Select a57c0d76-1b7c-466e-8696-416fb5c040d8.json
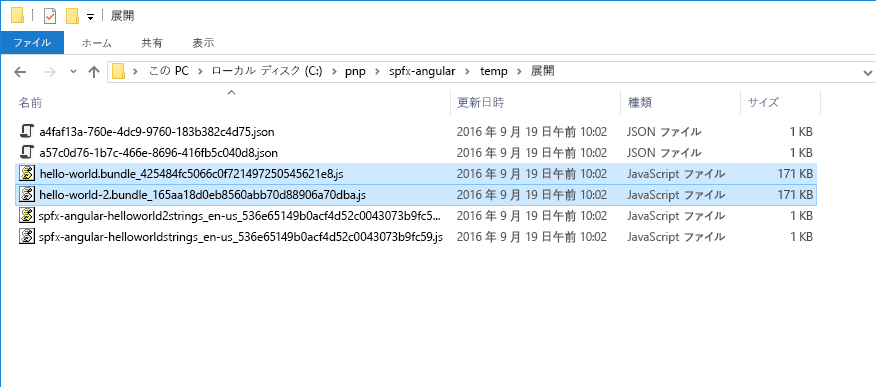This screenshot has width=876, height=387. [x=159, y=153]
